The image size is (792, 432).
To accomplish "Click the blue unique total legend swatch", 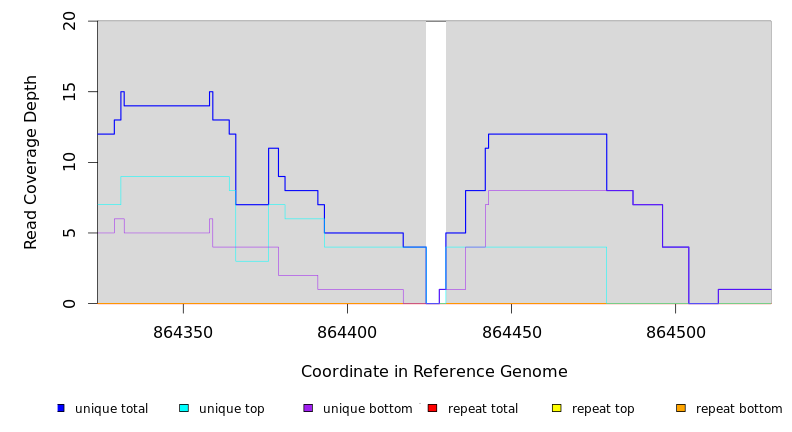I will (61, 408).
